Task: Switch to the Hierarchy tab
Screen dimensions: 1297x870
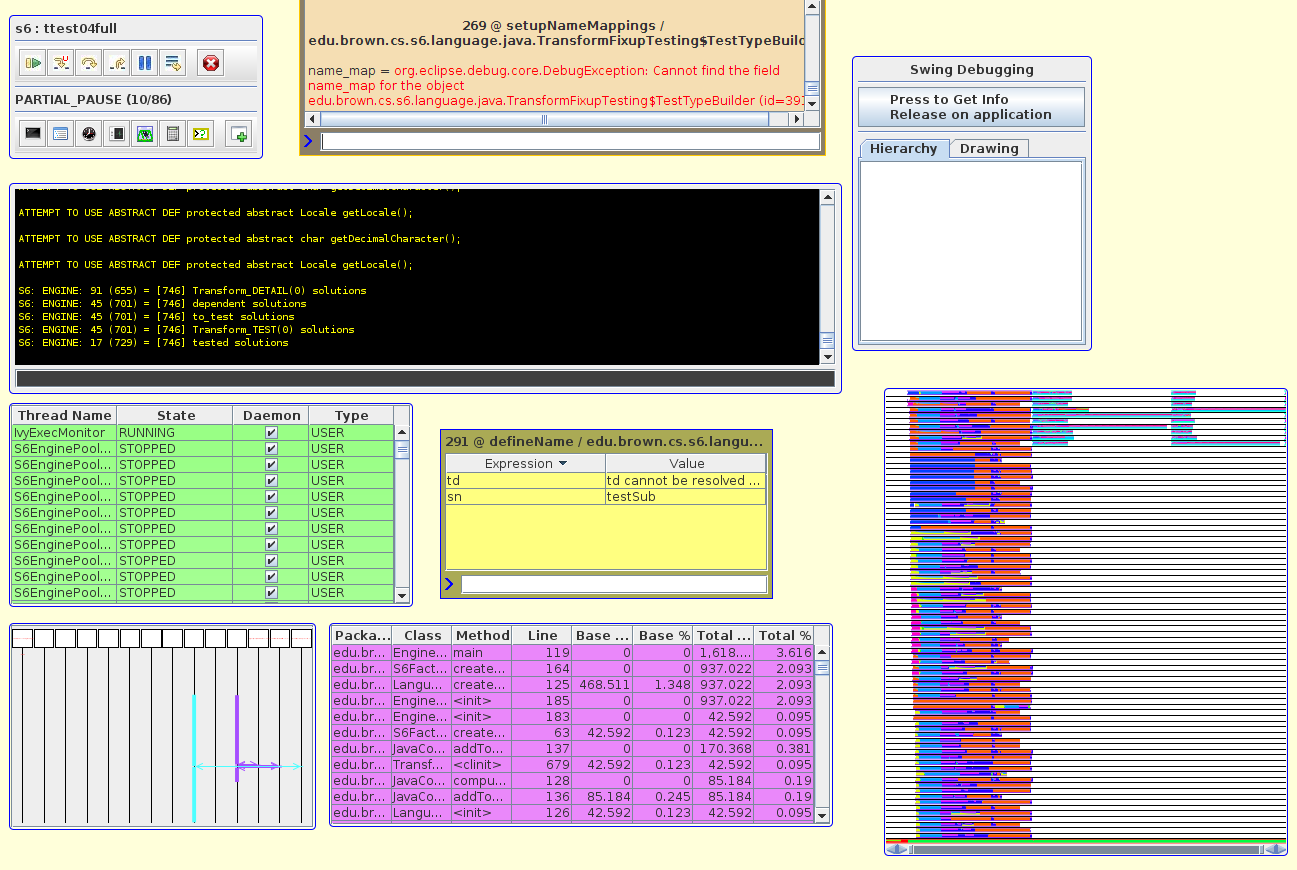Action: pyautogui.click(x=904, y=148)
